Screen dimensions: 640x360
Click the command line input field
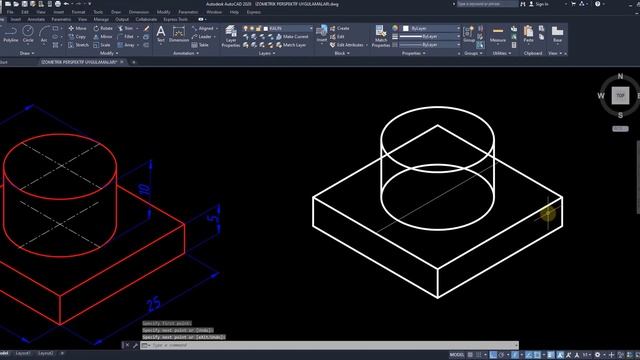[x=329, y=345]
